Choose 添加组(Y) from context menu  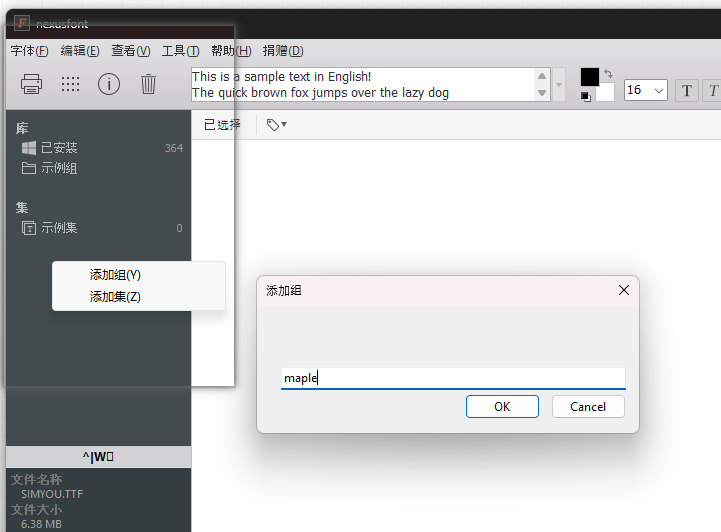(x=115, y=275)
